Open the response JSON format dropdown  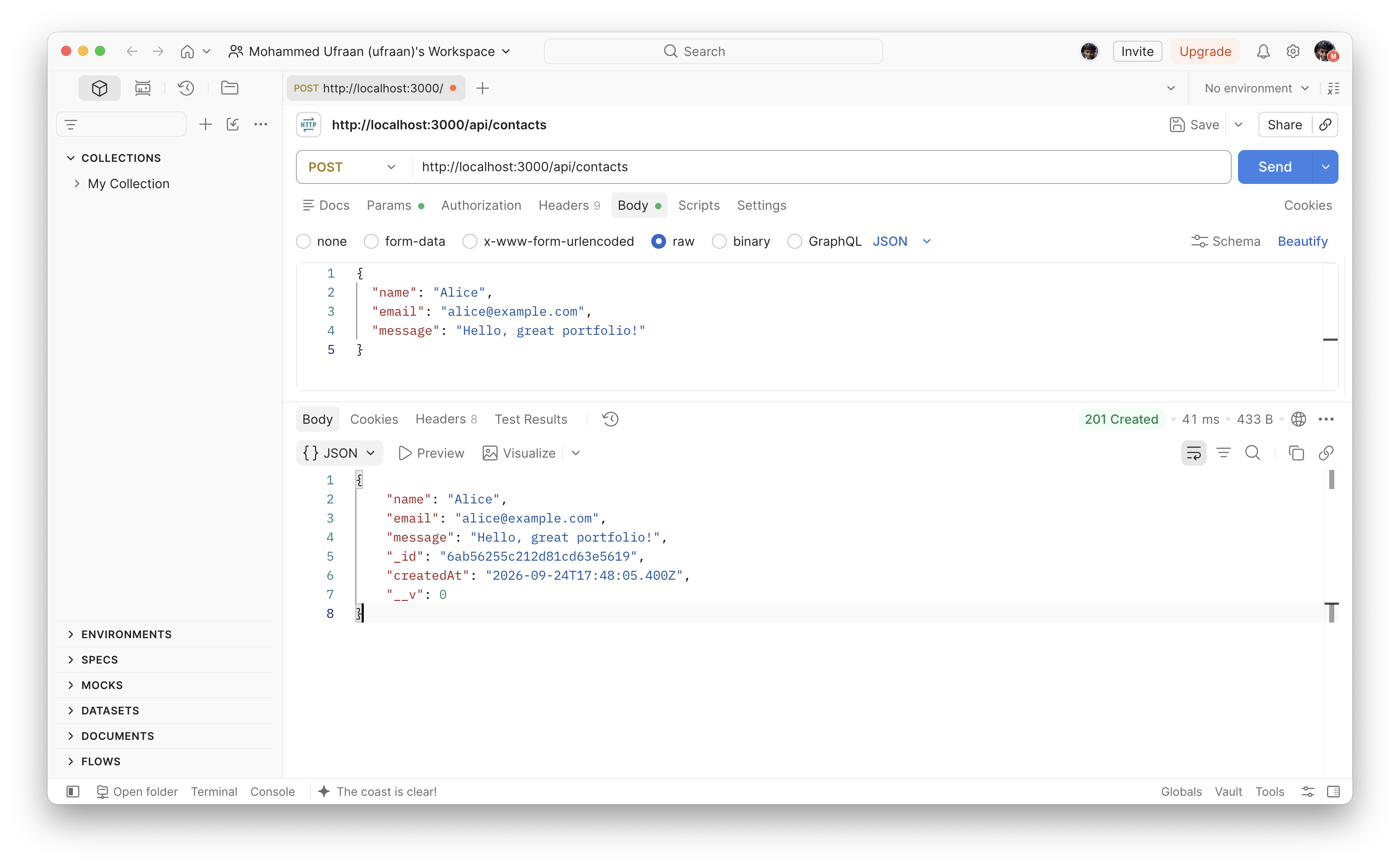pyautogui.click(x=339, y=453)
